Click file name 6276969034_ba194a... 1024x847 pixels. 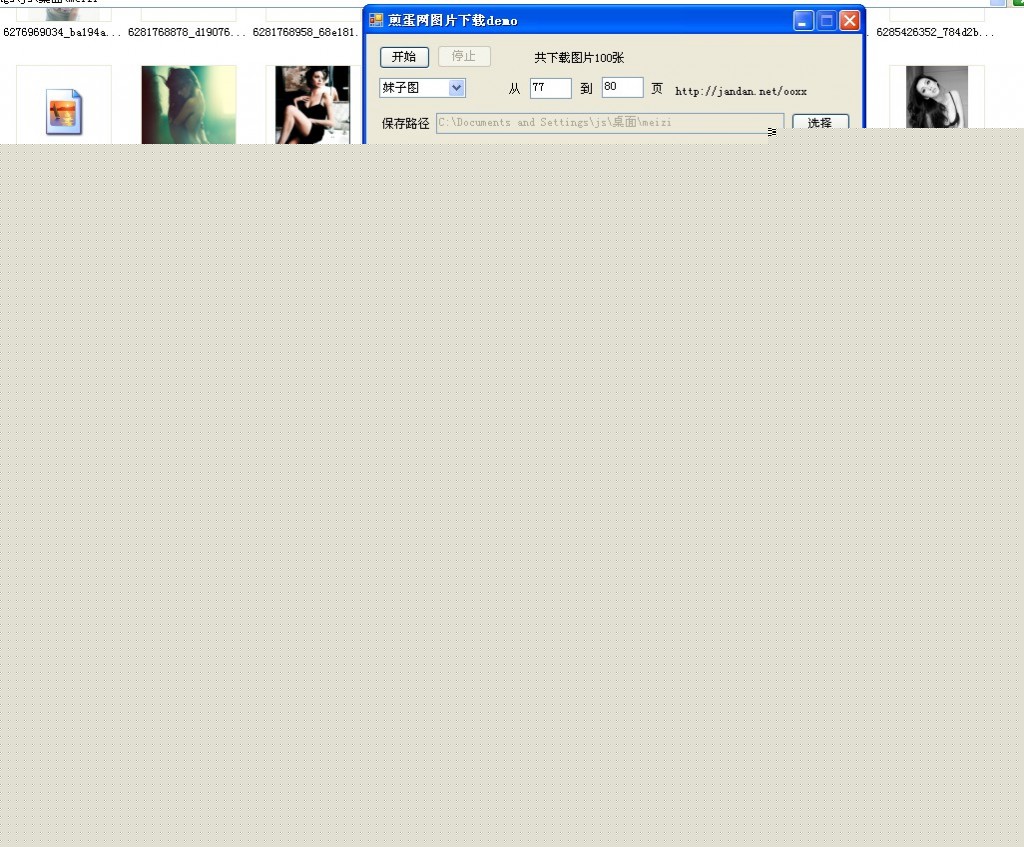point(62,32)
